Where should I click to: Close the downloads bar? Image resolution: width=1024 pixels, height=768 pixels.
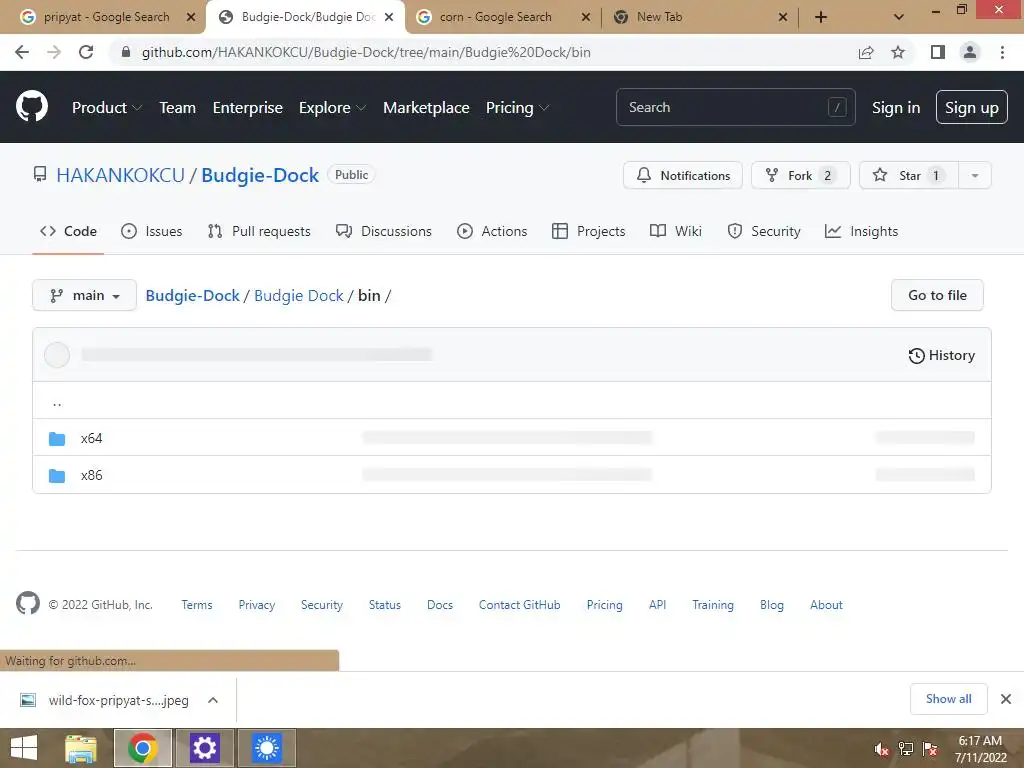1006,699
